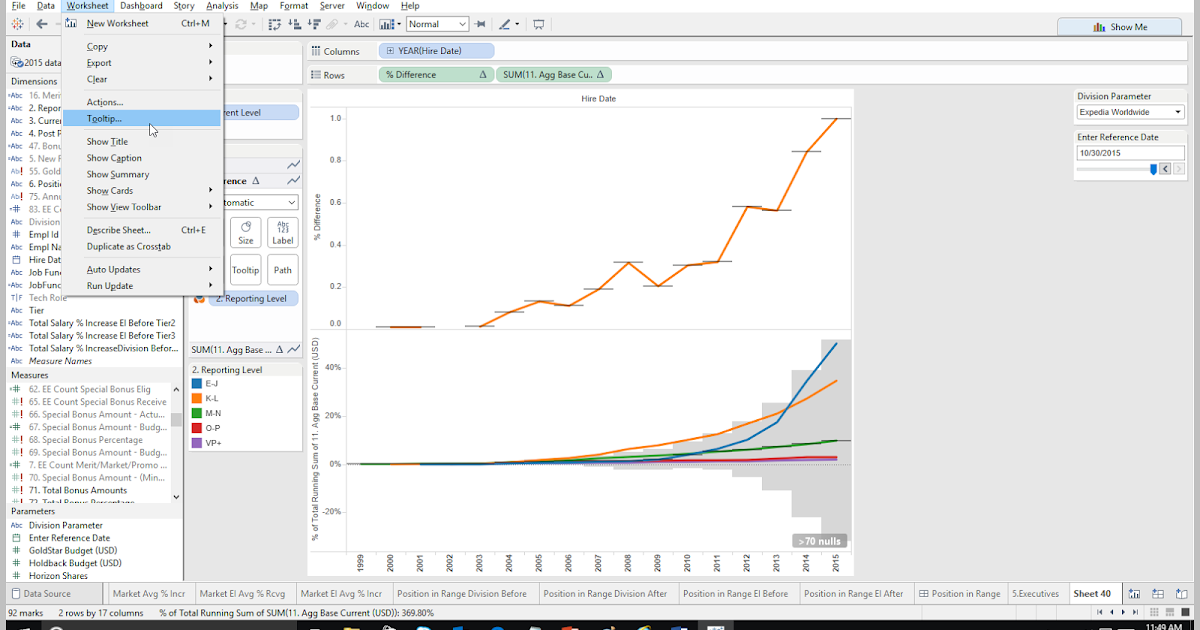The image size is (1200, 630).
Task: Select Tooltip from the Worksheet menu
Action: pos(104,119)
